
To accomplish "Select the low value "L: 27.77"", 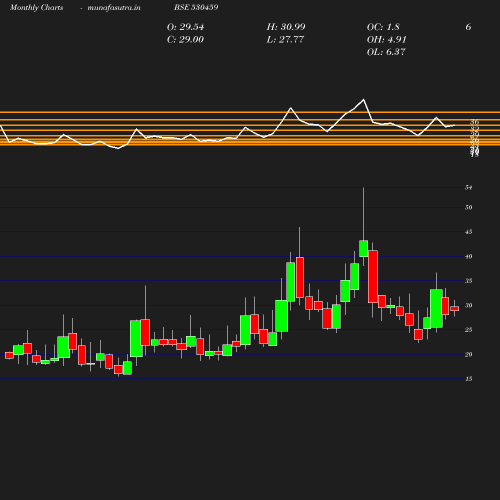I will tap(285, 40).
